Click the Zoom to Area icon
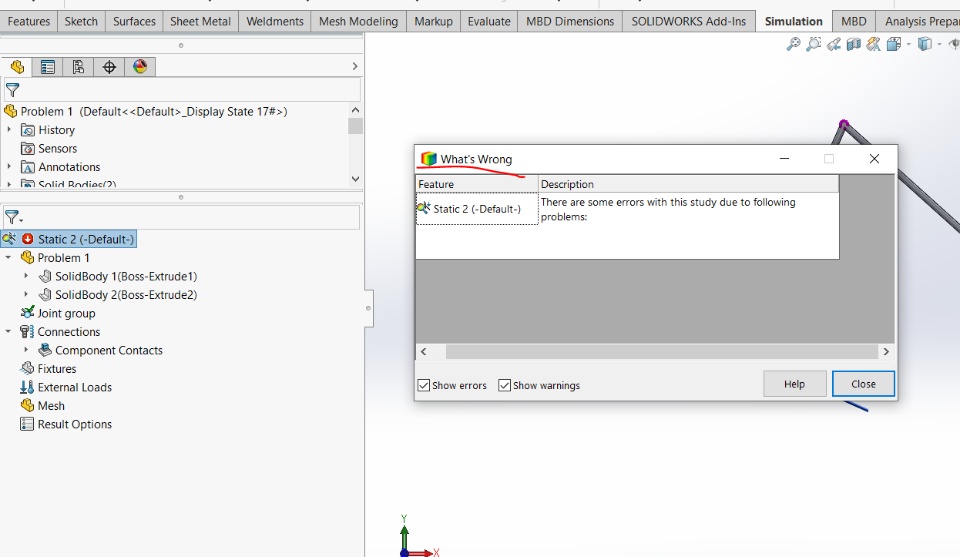The width and height of the screenshot is (960, 557). [813, 44]
